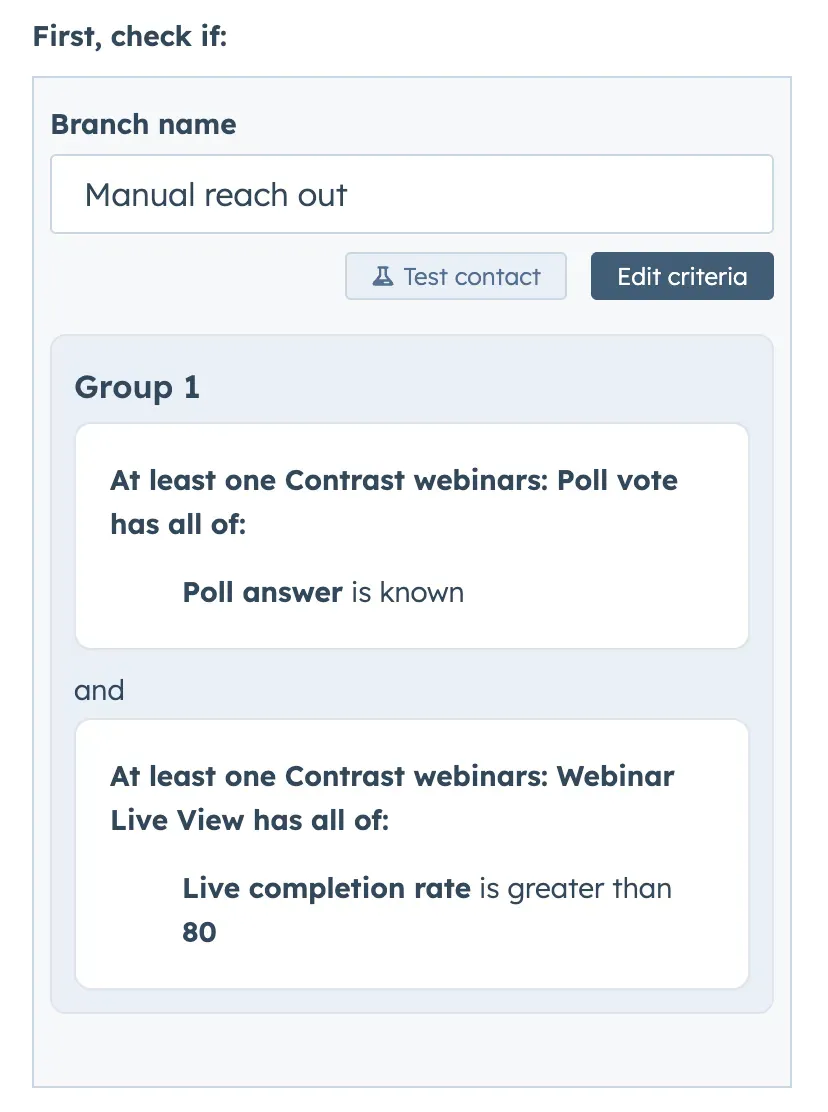828x1112 pixels.
Task: Click the Test contact button
Action: coord(455,275)
